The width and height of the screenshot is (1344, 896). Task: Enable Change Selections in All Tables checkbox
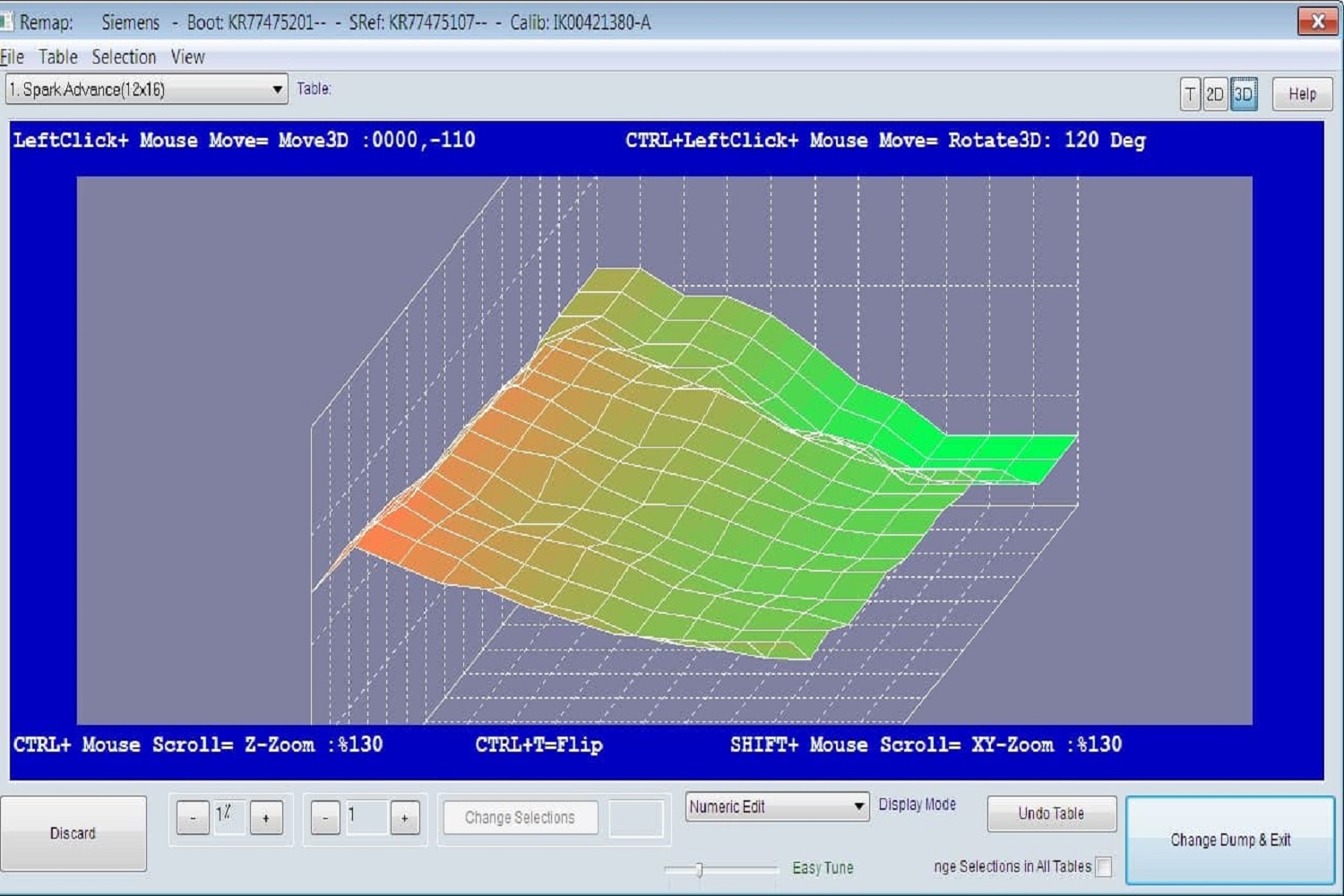pos(1104,866)
